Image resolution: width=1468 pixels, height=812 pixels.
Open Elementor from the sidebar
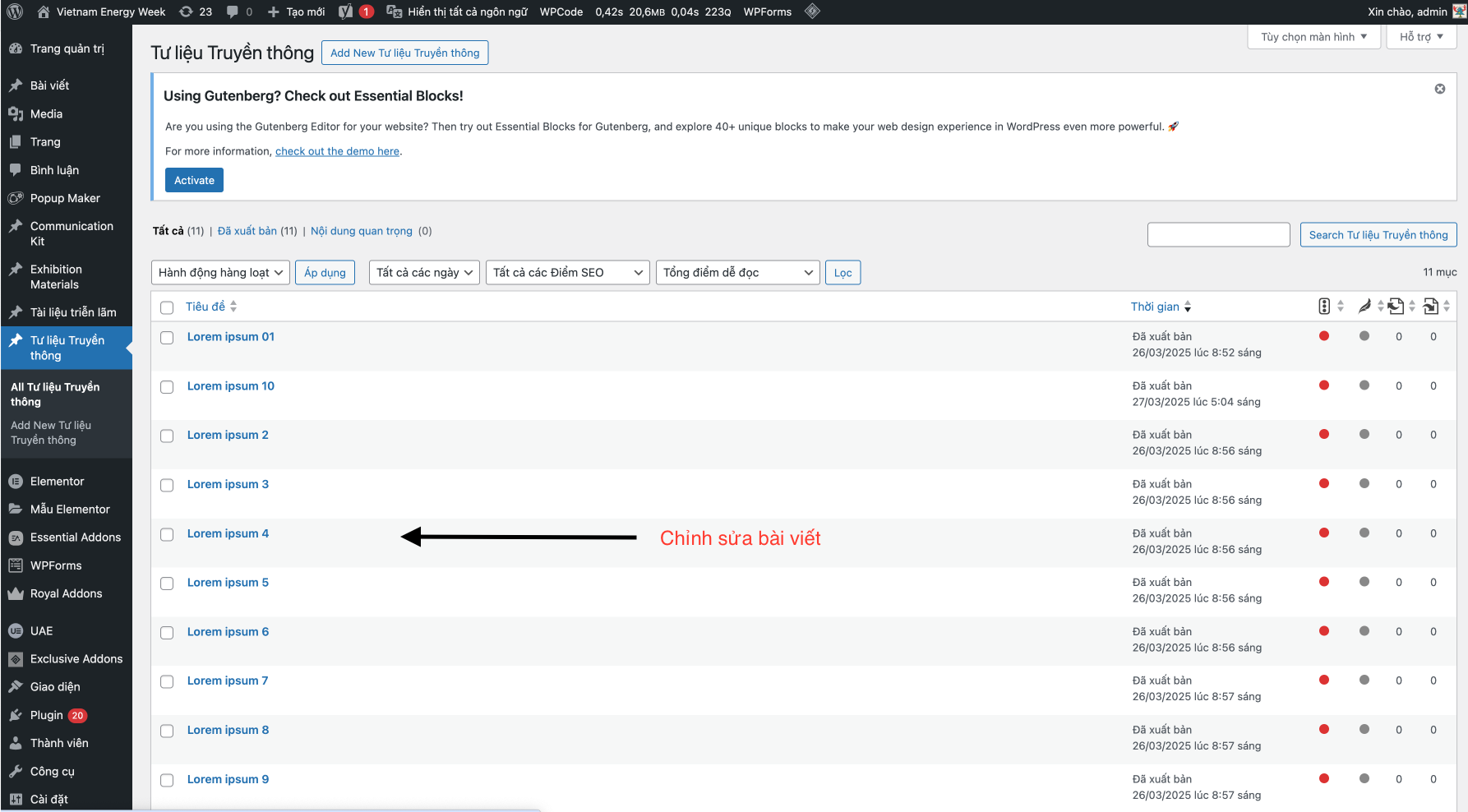pyautogui.click(x=57, y=482)
